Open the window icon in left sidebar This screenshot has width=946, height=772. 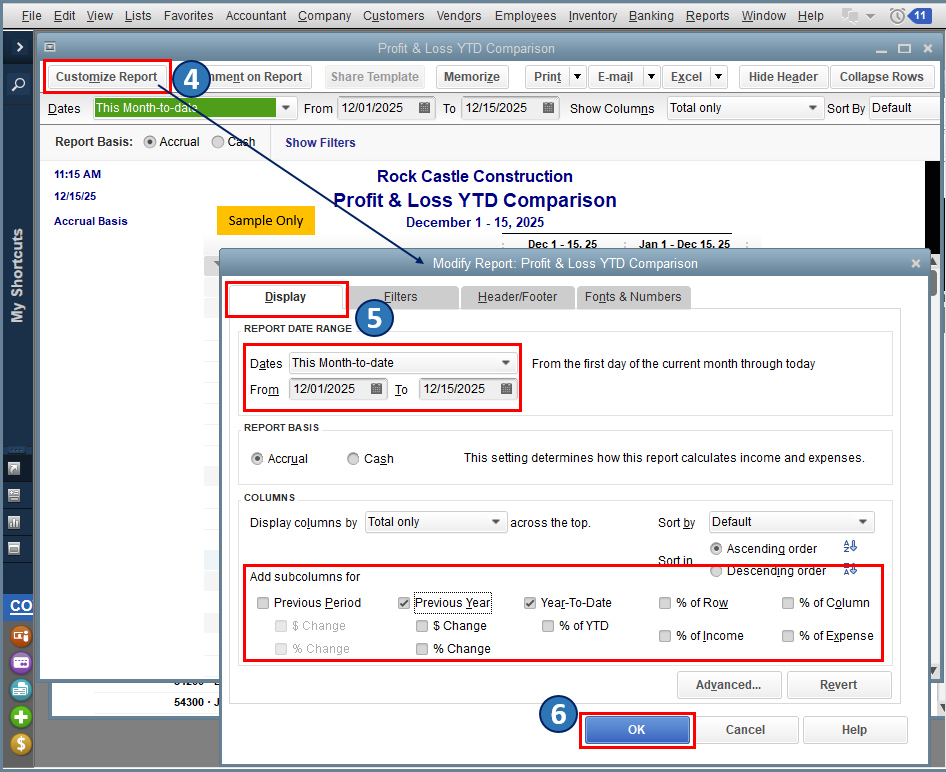14,548
